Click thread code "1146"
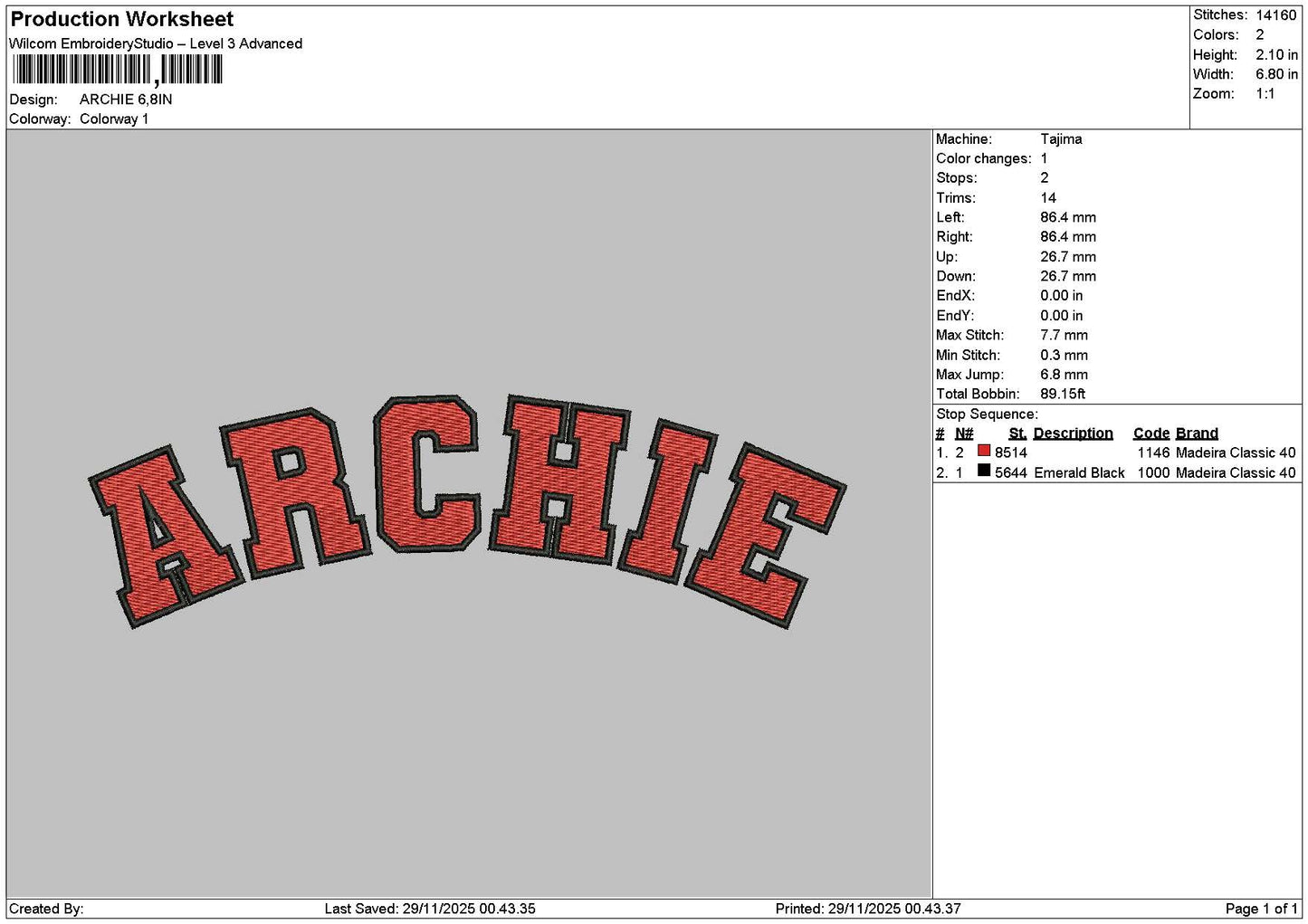Screen dimensions: 1308x924 [x=1154, y=452]
